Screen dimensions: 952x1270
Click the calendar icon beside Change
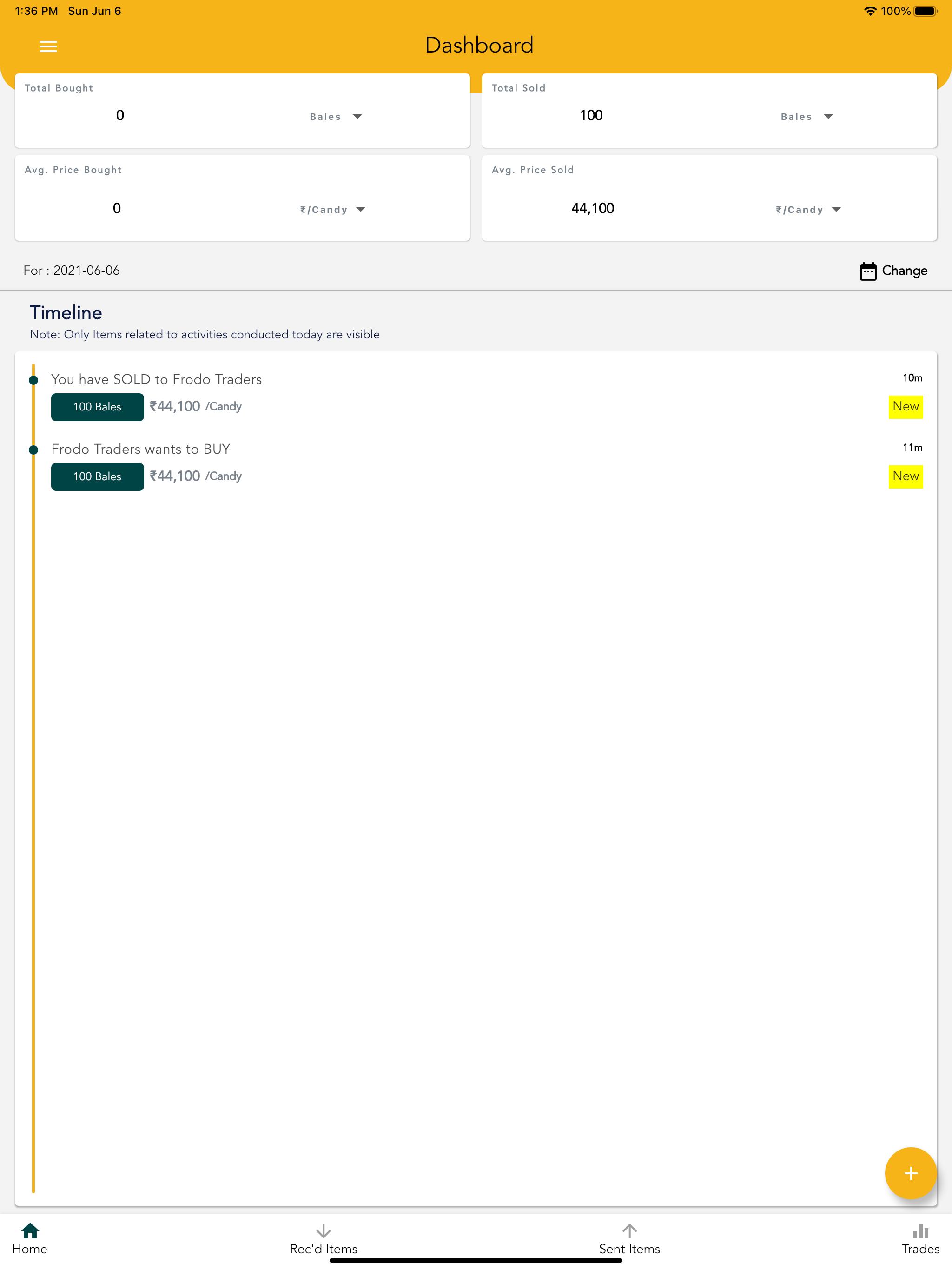(867, 271)
